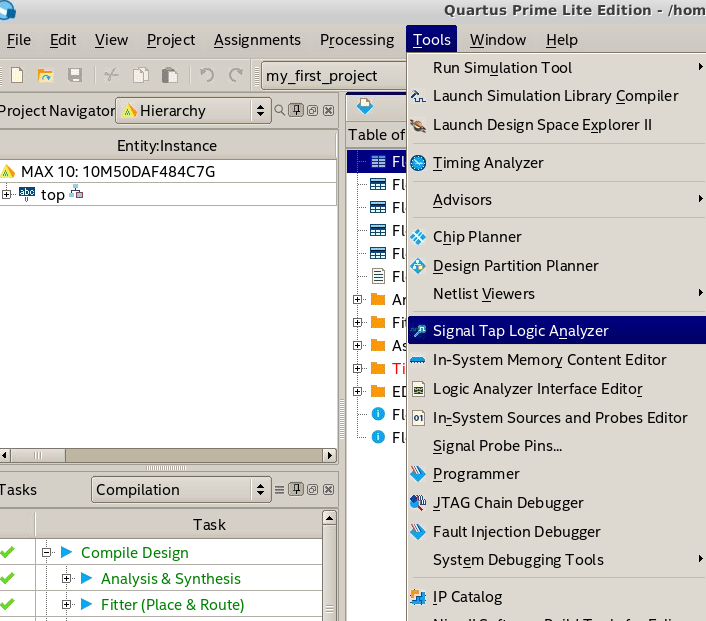Expand the red Ti folder in report tree
The image size is (706, 621).
pos(358,368)
